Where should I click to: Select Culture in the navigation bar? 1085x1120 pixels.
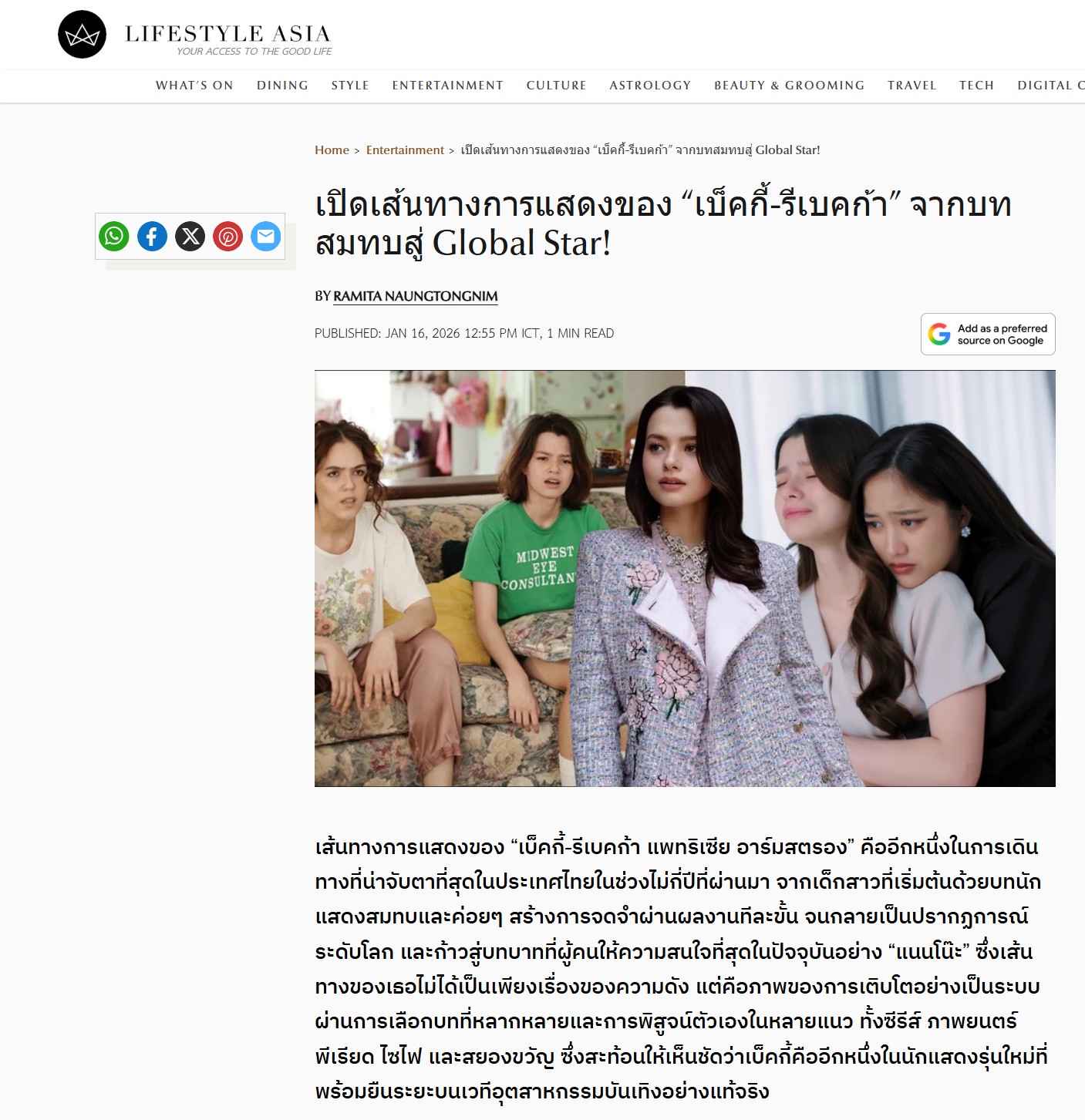pos(556,86)
